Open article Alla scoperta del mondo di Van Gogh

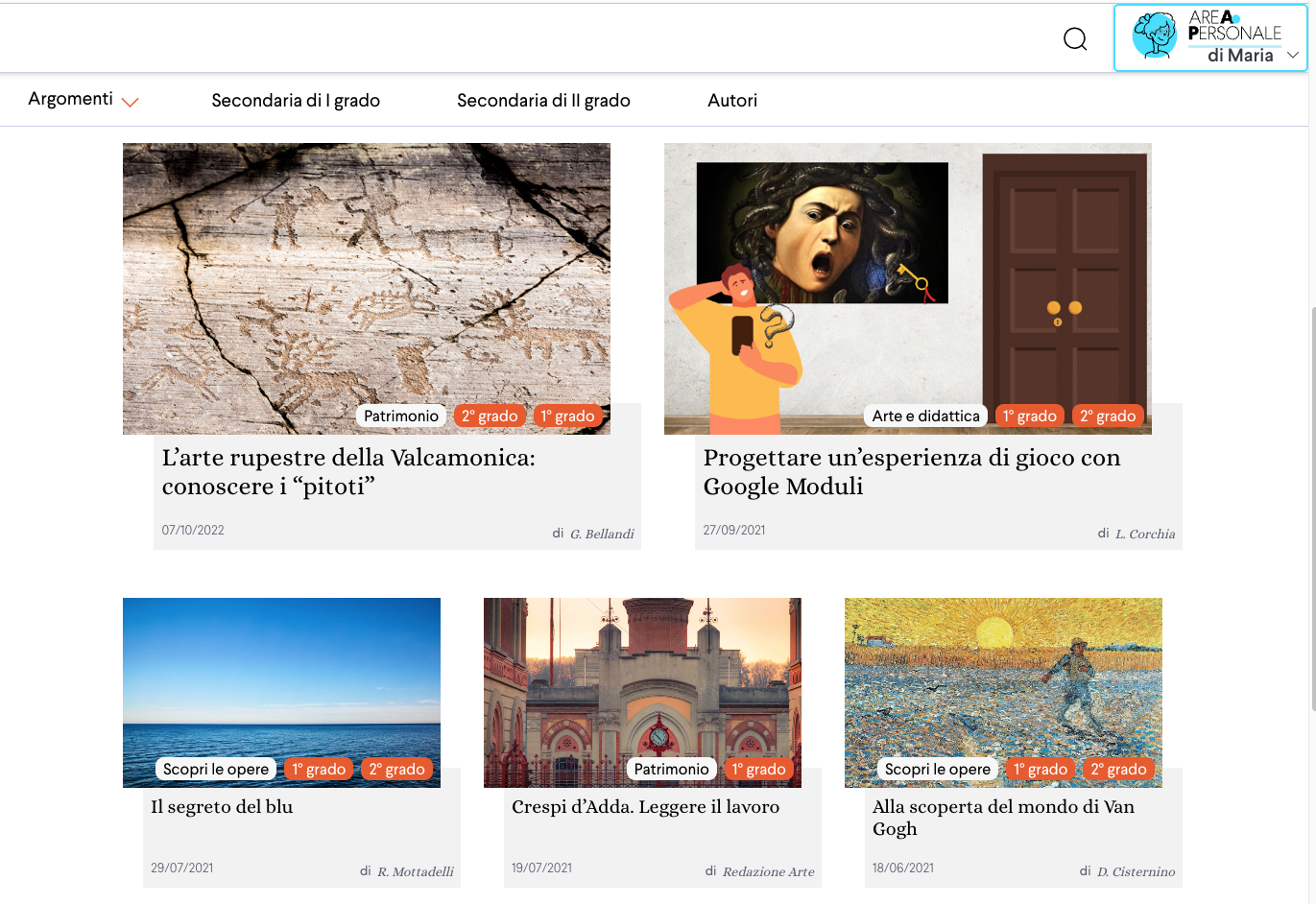tap(1003, 818)
